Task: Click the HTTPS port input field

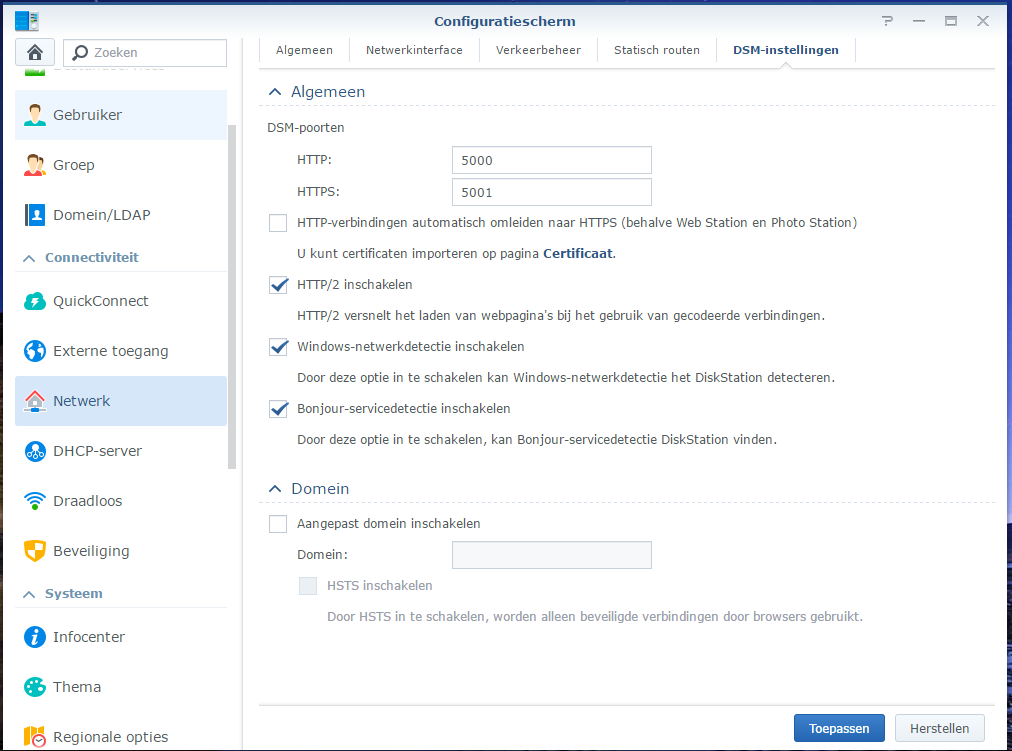Action: [551, 192]
